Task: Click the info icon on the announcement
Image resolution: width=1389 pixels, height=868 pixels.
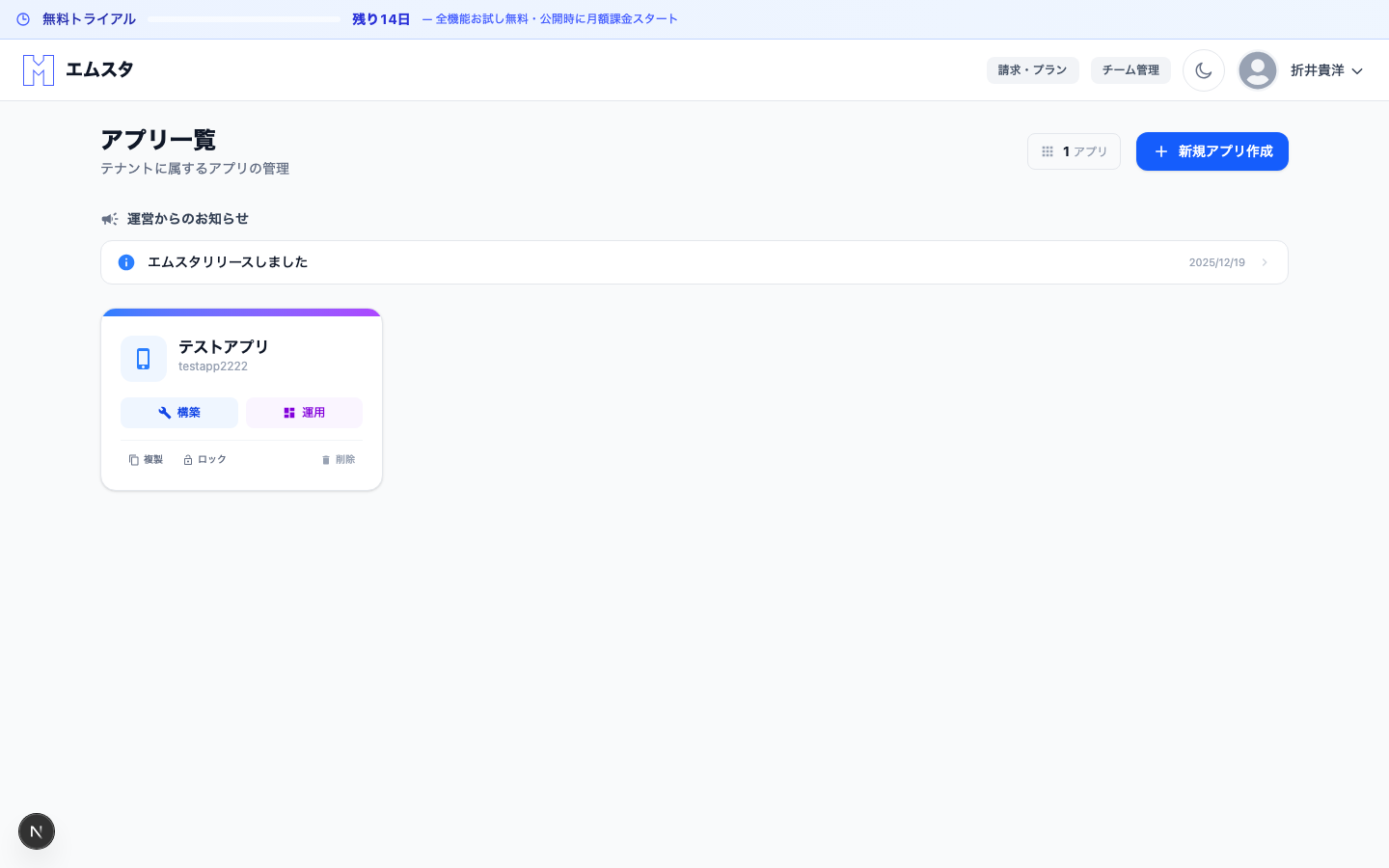Action: 126,262
